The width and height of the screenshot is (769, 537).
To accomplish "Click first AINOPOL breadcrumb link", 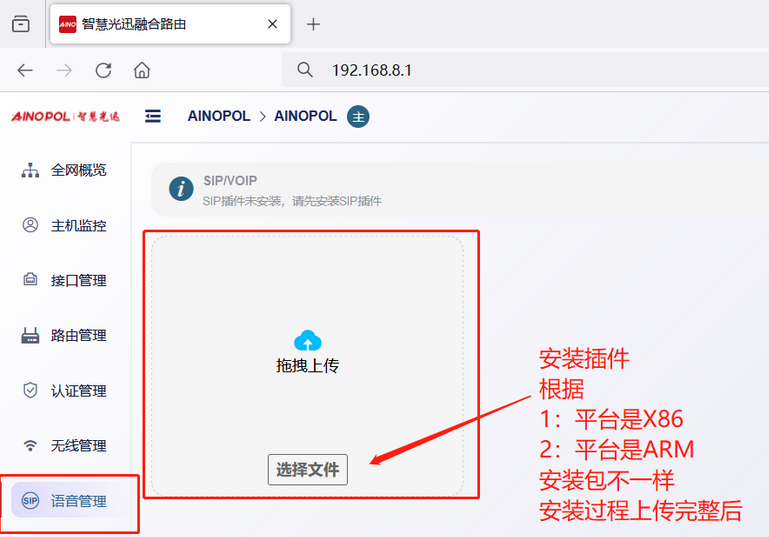I will tap(219, 116).
